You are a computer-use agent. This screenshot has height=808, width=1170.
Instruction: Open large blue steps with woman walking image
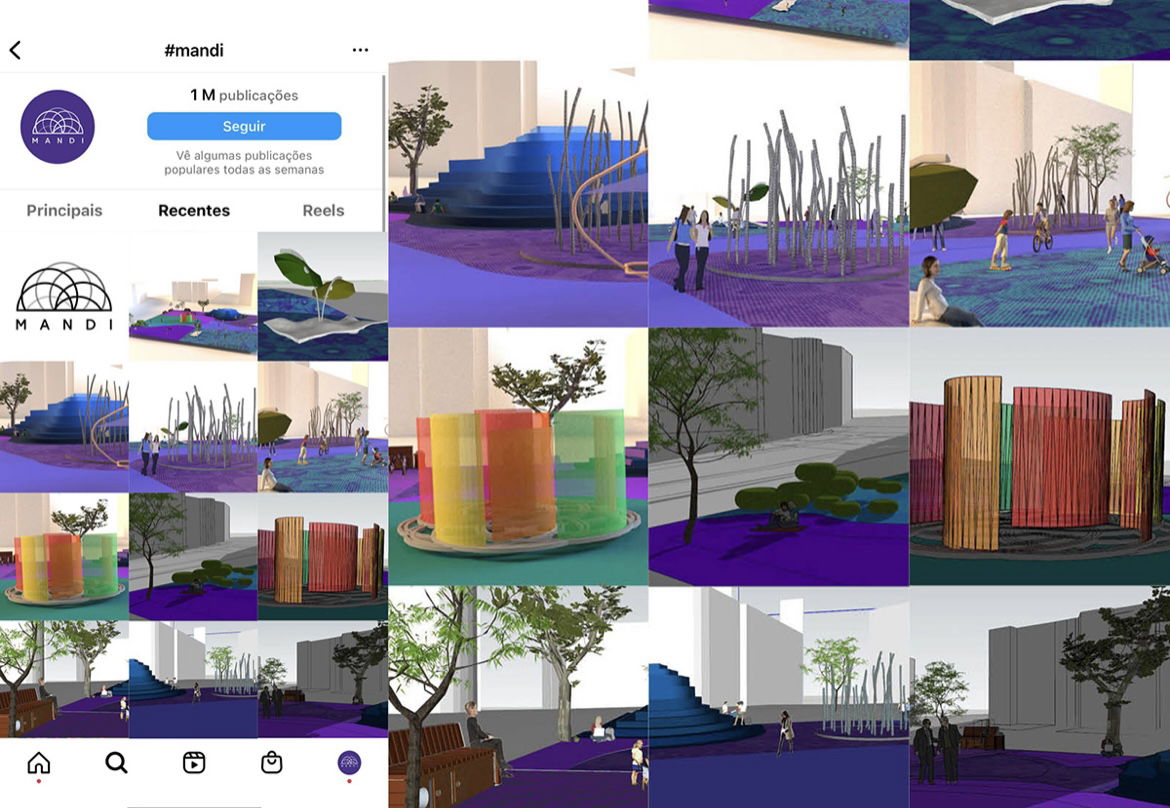pyautogui.click(x=779, y=698)
